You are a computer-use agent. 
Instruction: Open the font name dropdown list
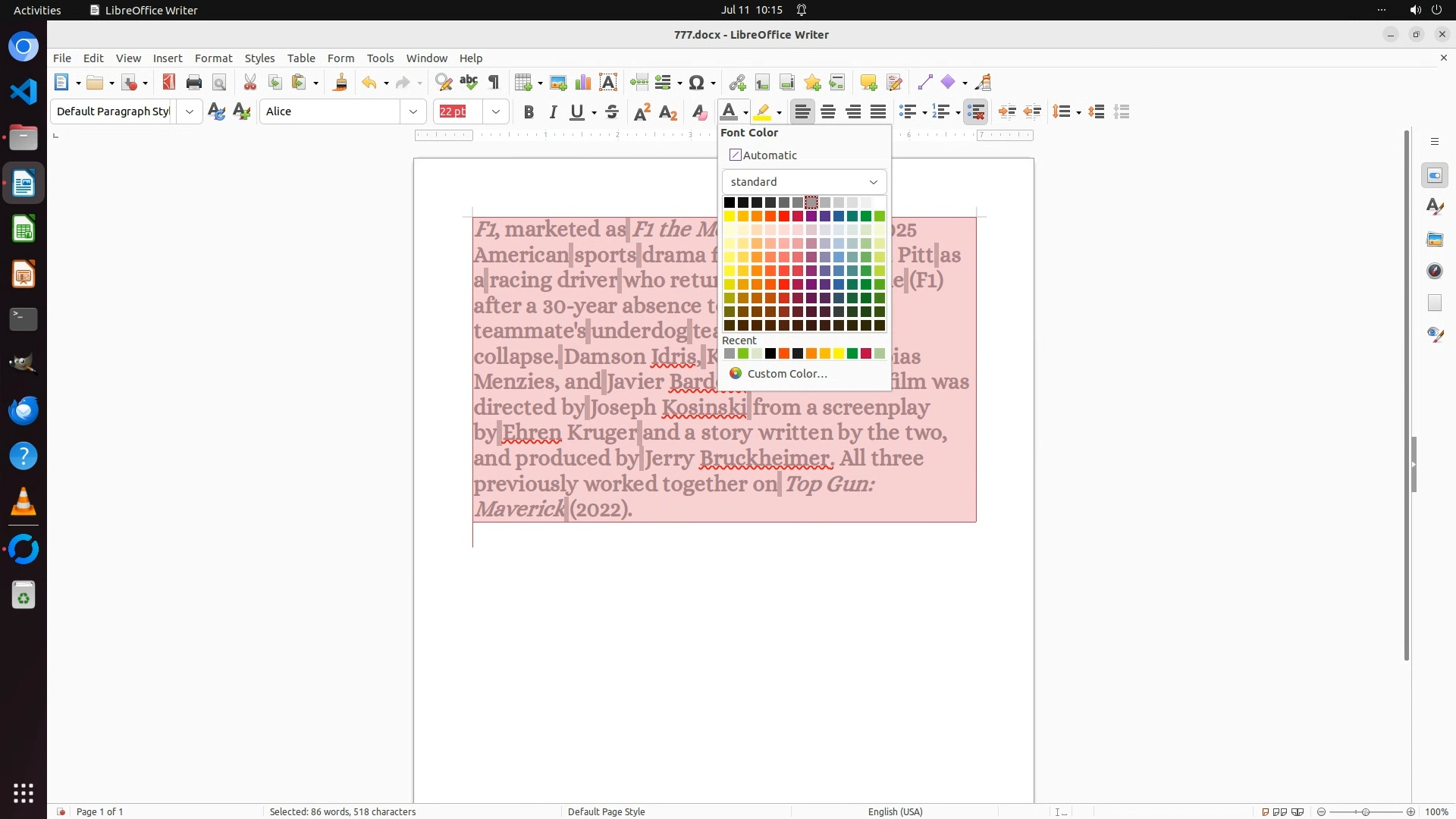coord(413,112)
